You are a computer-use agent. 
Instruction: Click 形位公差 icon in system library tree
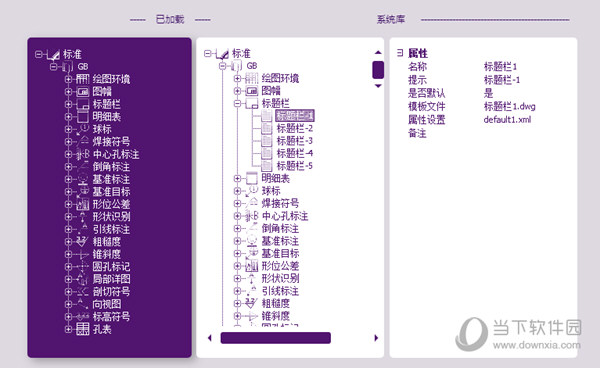251,266
